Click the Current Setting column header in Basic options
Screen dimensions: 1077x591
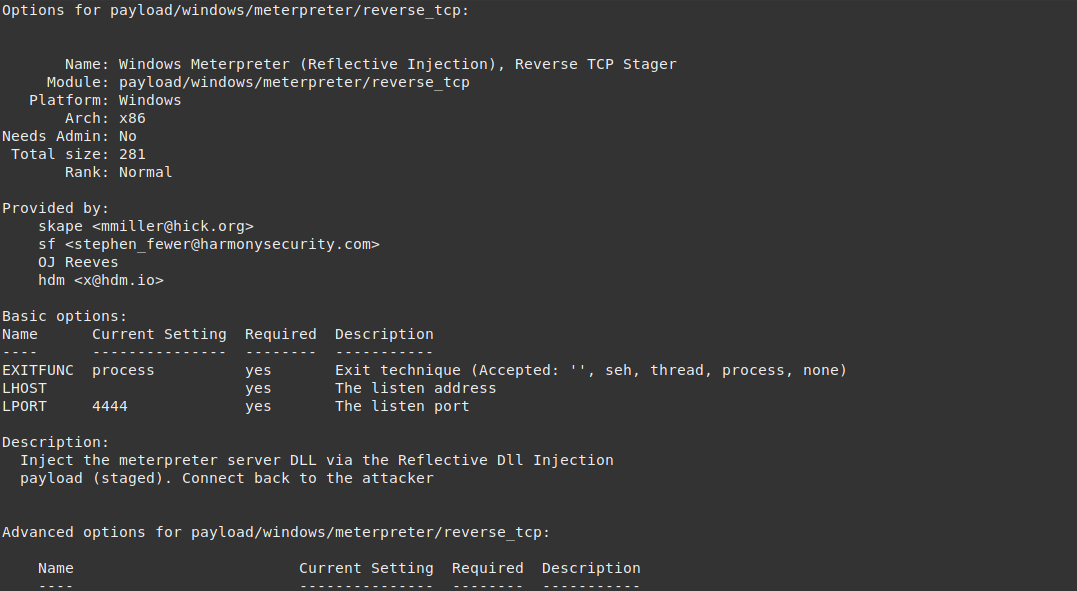pos(159,334)
